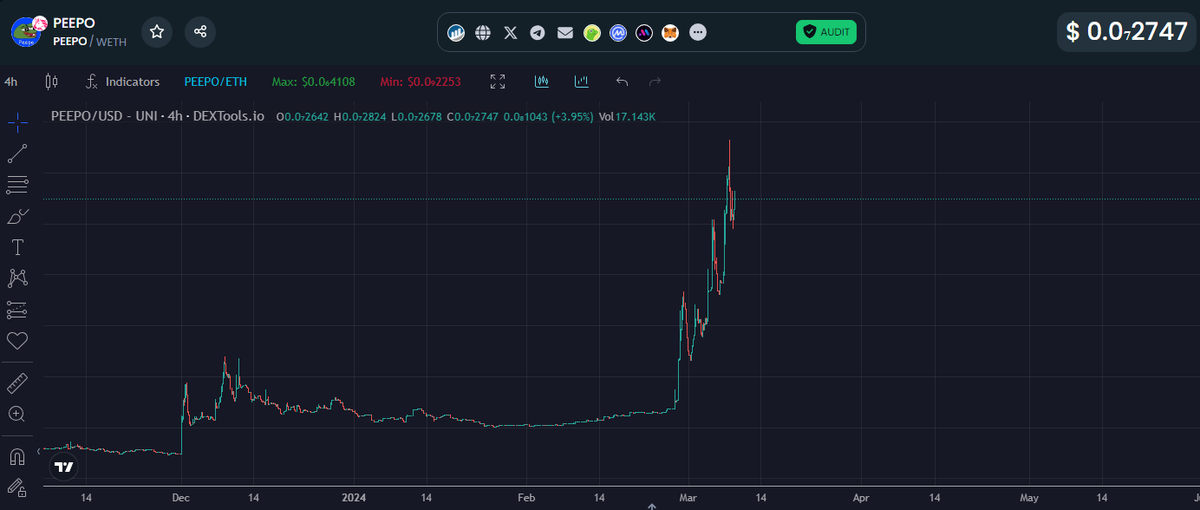Screen dimensions: 1200x510
Task: Select the zoom-in magnifier tool
Action: (17, 414)
